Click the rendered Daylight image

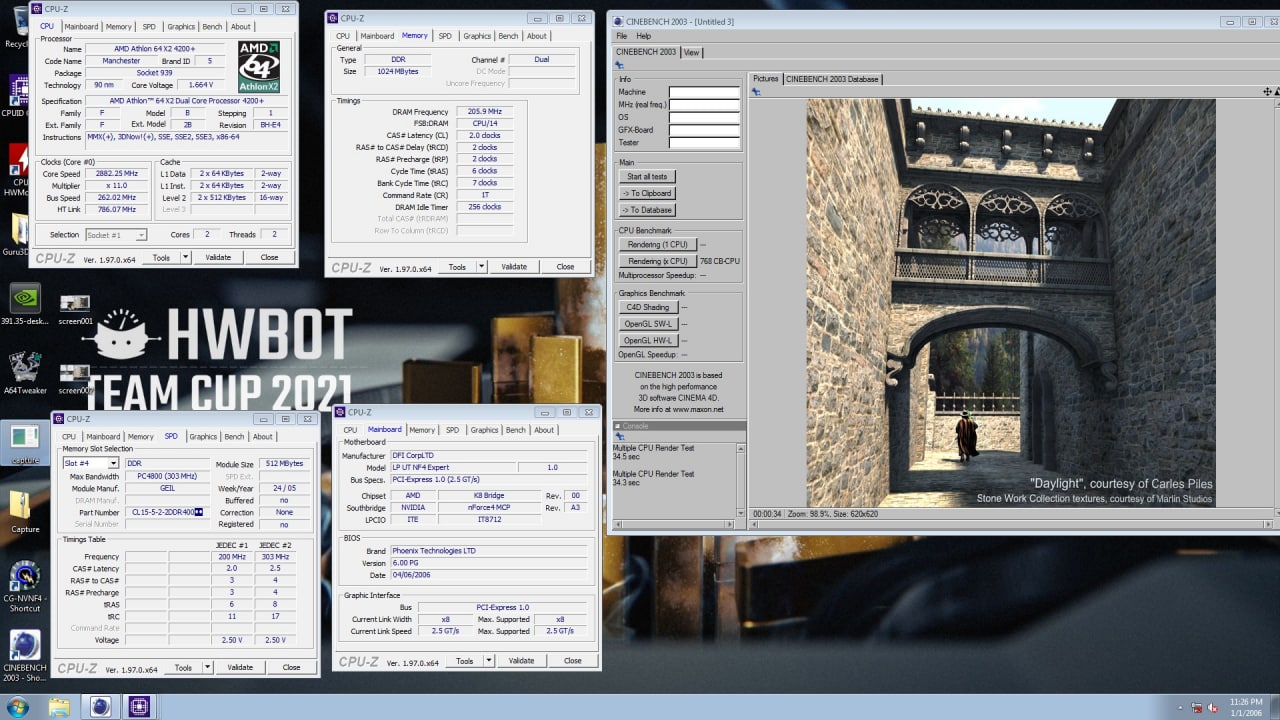pyautogui.click(x=1011, y=303)
